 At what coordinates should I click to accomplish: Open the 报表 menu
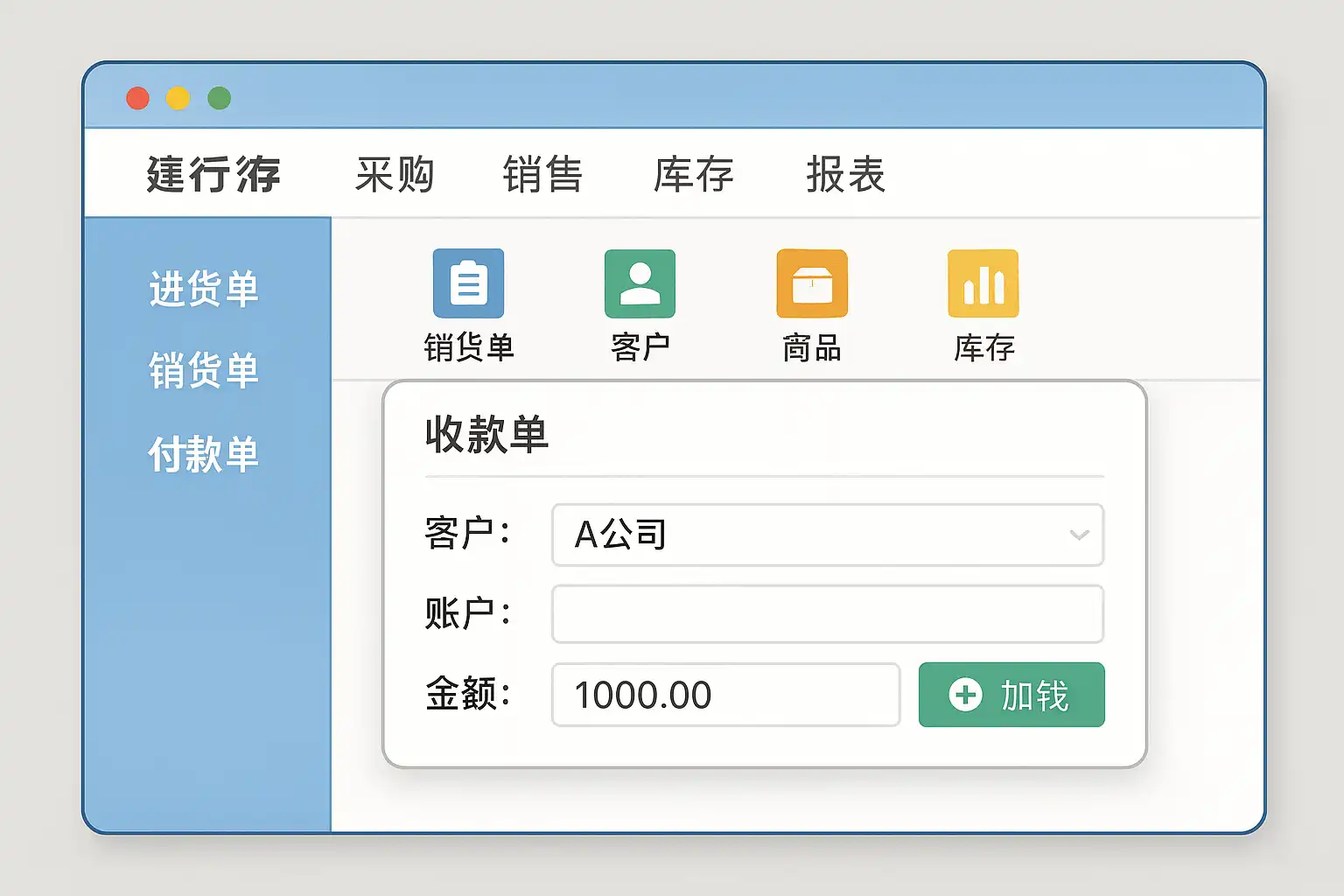pyautogui.click(x=846, y=174)
